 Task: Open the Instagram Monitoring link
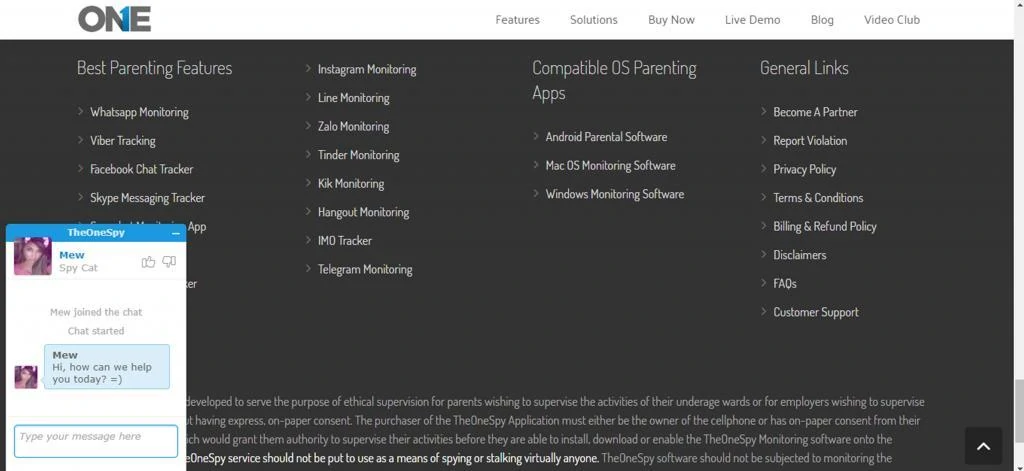click(366, 69)
